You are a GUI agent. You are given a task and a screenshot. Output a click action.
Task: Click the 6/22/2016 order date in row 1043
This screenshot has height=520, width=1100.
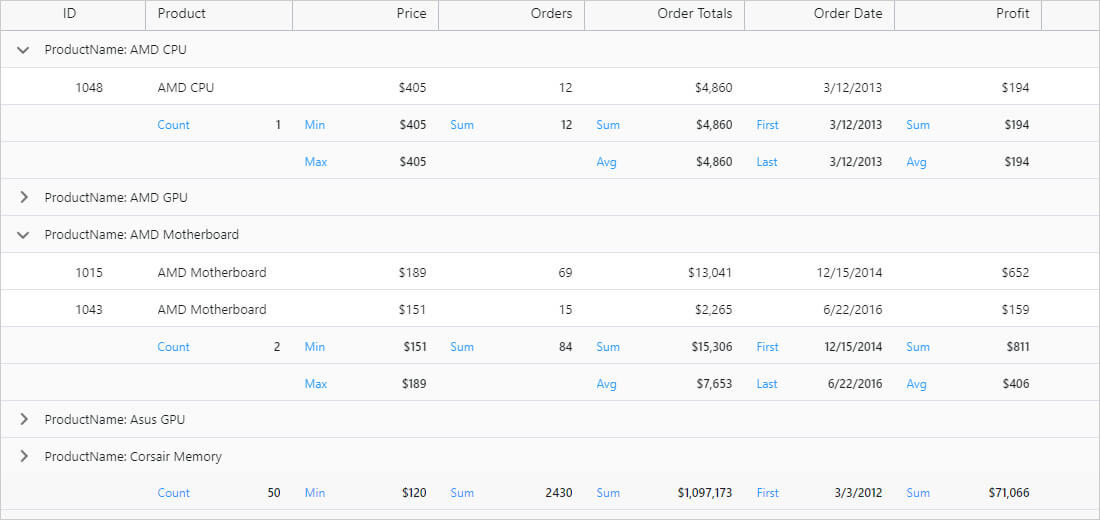[852, 310]
